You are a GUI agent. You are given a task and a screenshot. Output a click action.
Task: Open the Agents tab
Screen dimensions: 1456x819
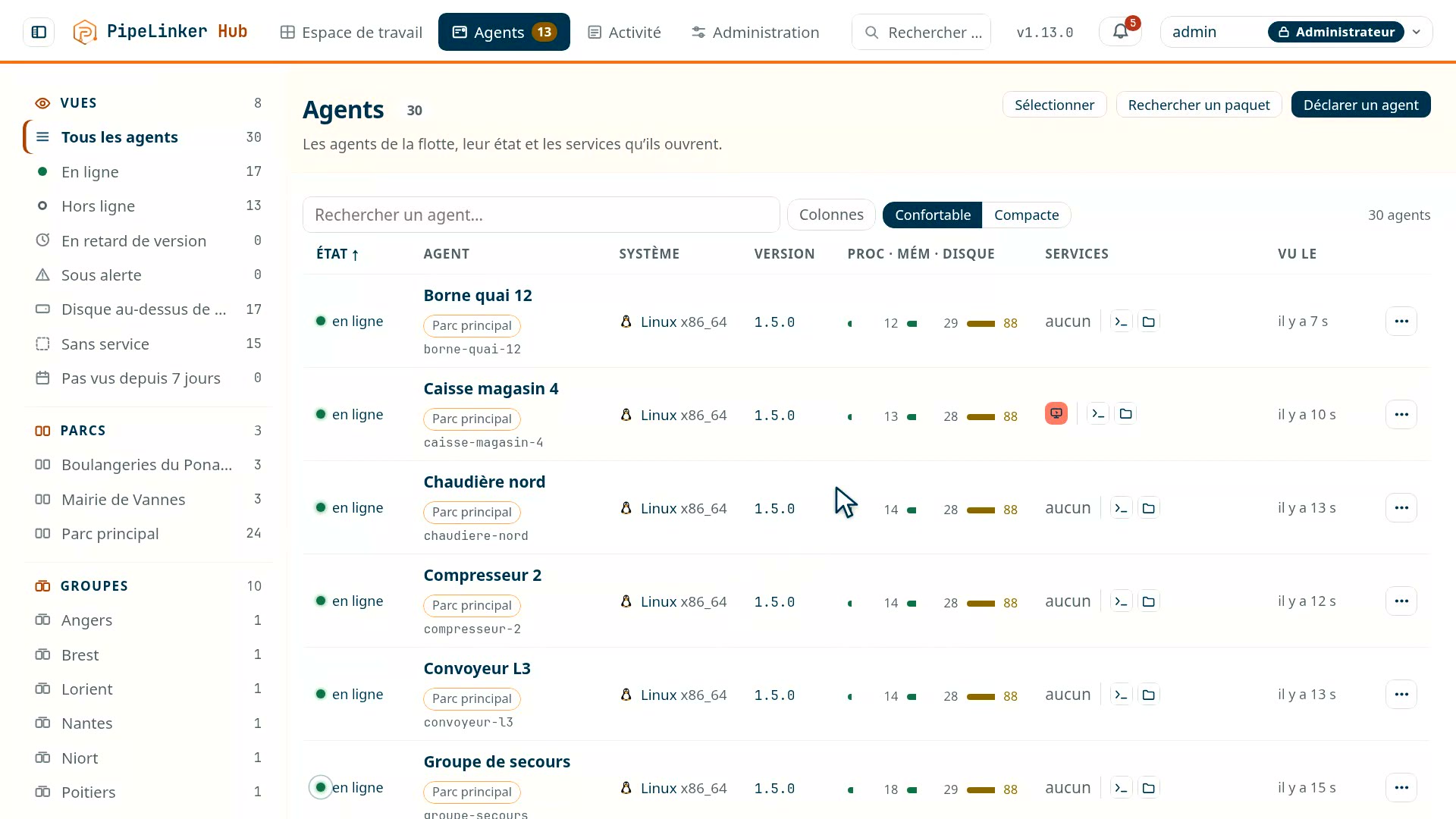tap(504, 32)
